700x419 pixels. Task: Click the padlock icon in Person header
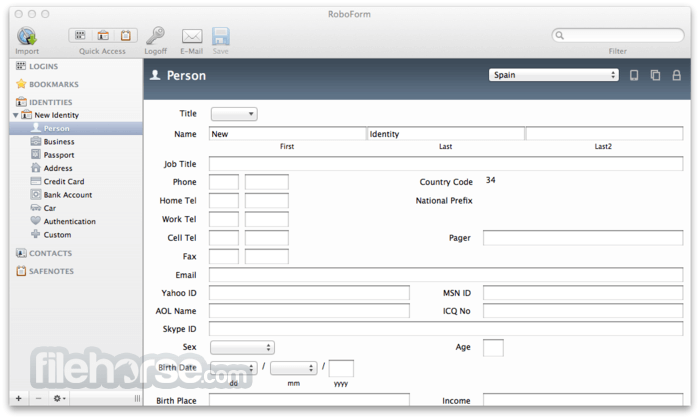point(677,75)
